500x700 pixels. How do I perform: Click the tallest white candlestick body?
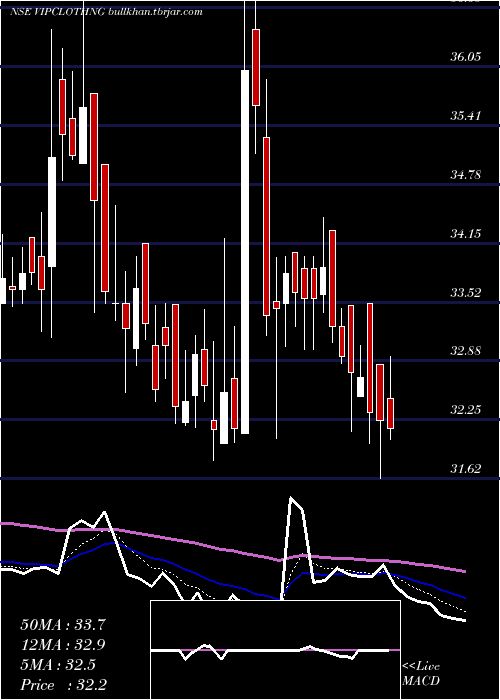tap(245, 252)
